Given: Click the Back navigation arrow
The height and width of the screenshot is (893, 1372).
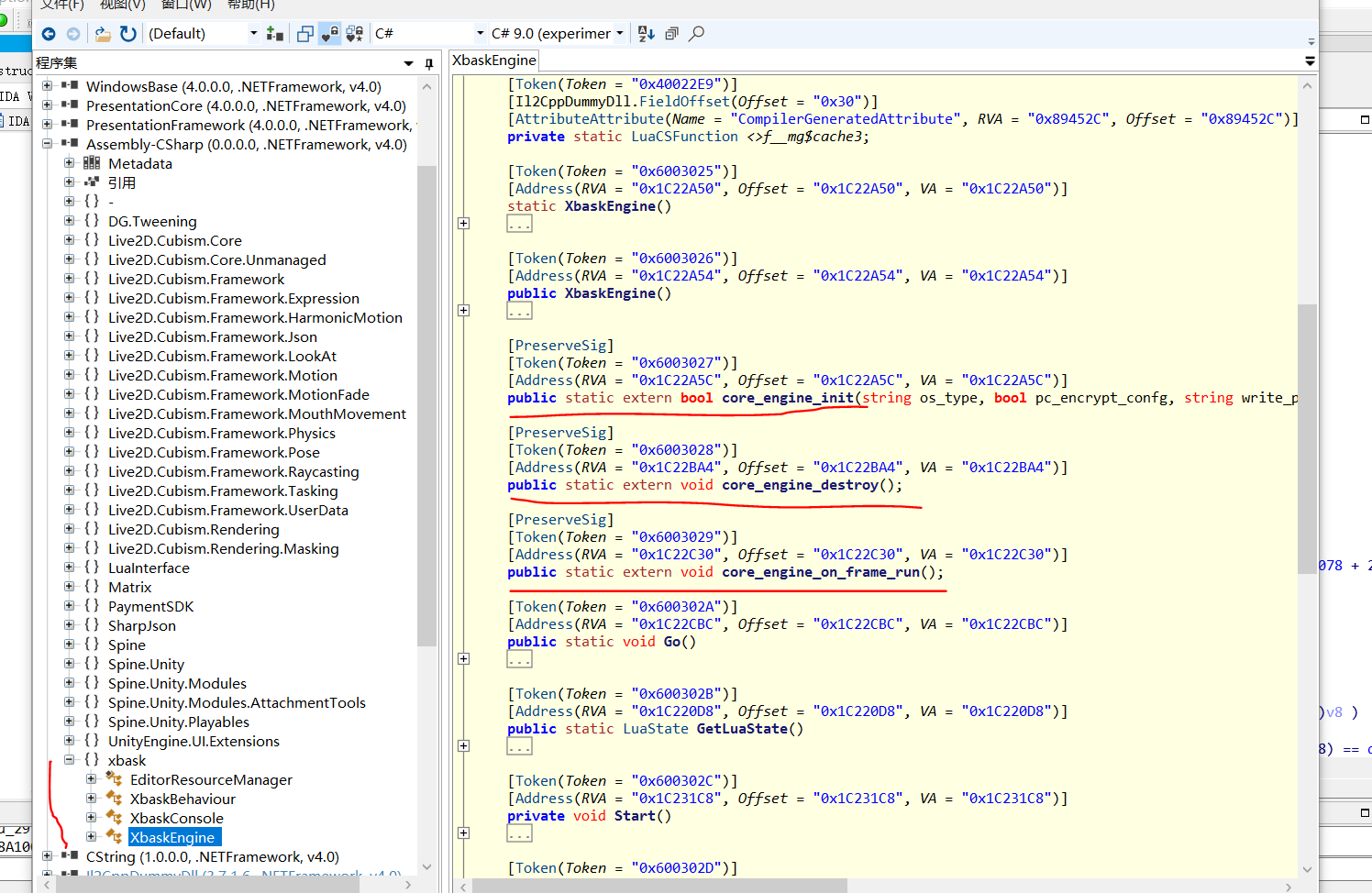Looking at the screenshot, I should (49, 34).
